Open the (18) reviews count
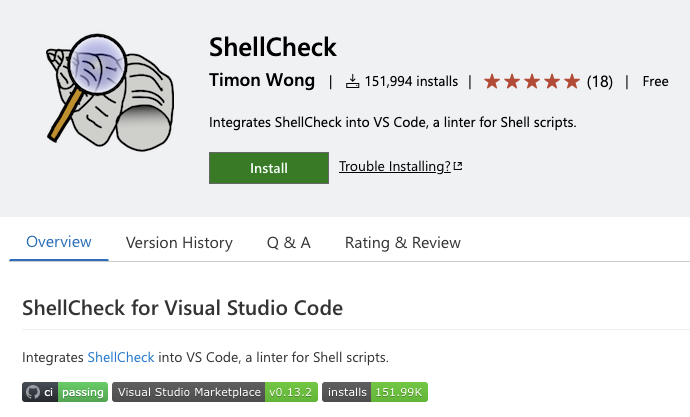 (600, 81)
